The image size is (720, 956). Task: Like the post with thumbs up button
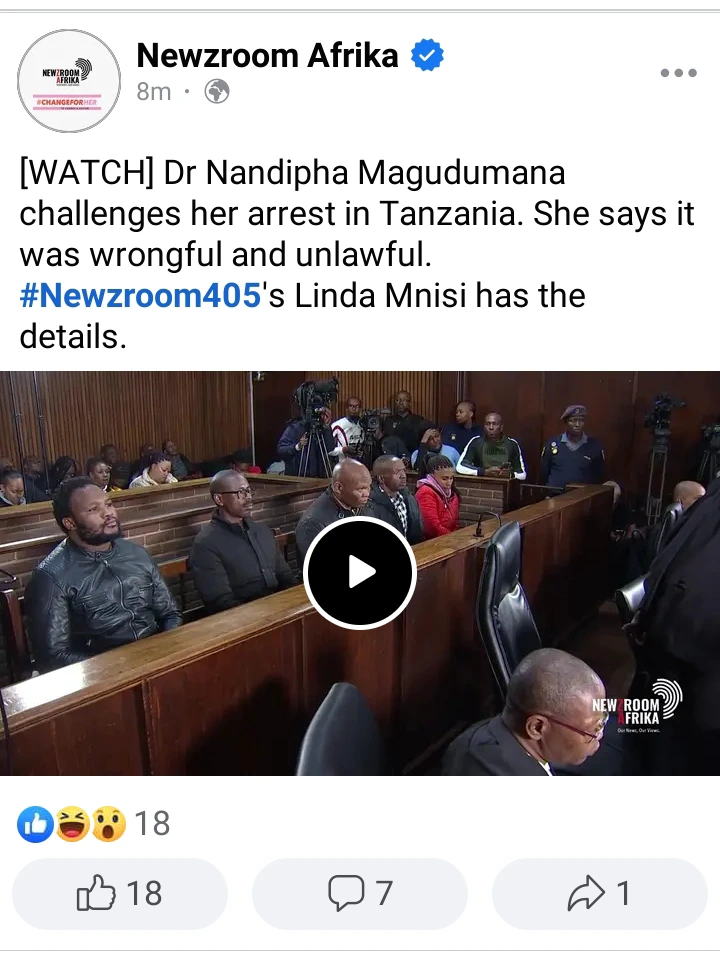click(119, 893)
